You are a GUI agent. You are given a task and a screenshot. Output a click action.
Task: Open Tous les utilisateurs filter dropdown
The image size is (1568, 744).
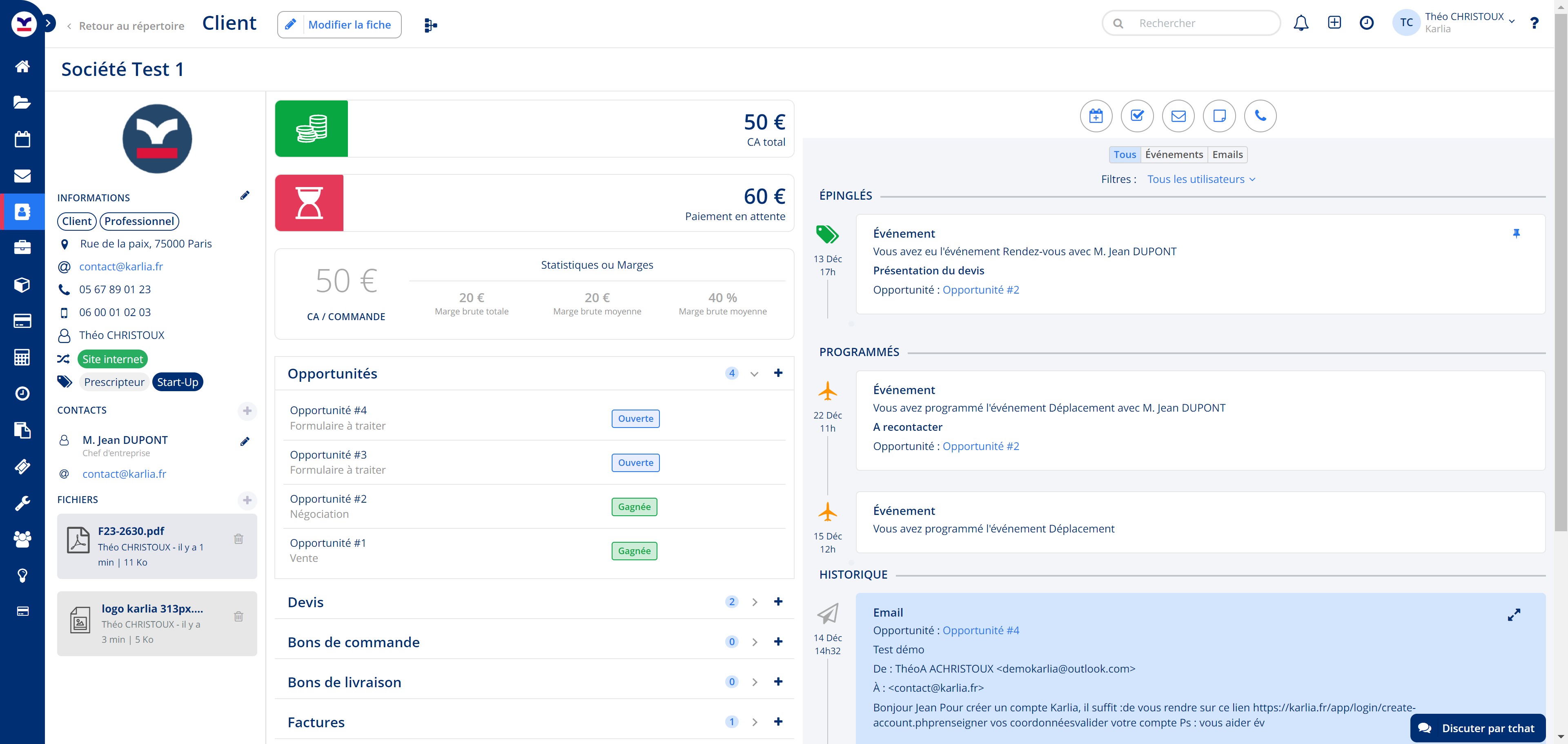tap(1201, 179)
